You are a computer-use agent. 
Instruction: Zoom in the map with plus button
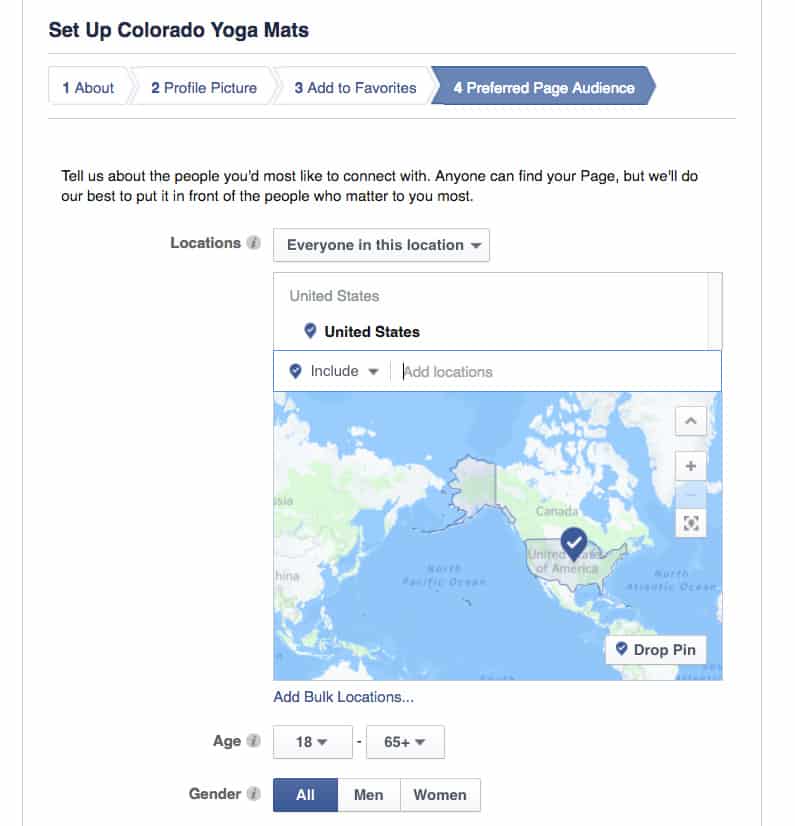[x=691, y=466]
